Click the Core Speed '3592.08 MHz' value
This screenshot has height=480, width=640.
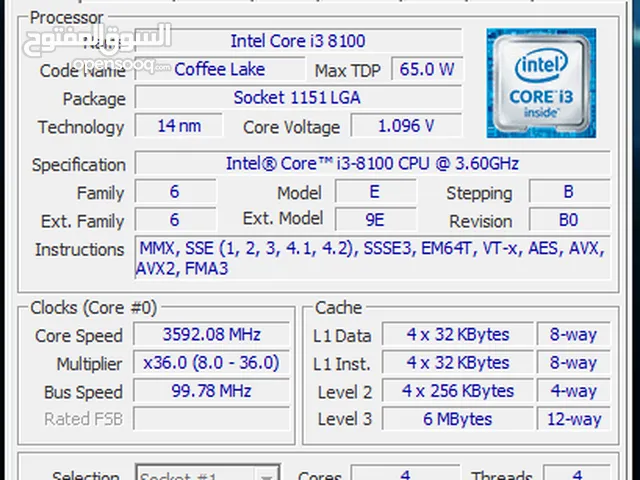pyautogui.click(x=211, y=334)
